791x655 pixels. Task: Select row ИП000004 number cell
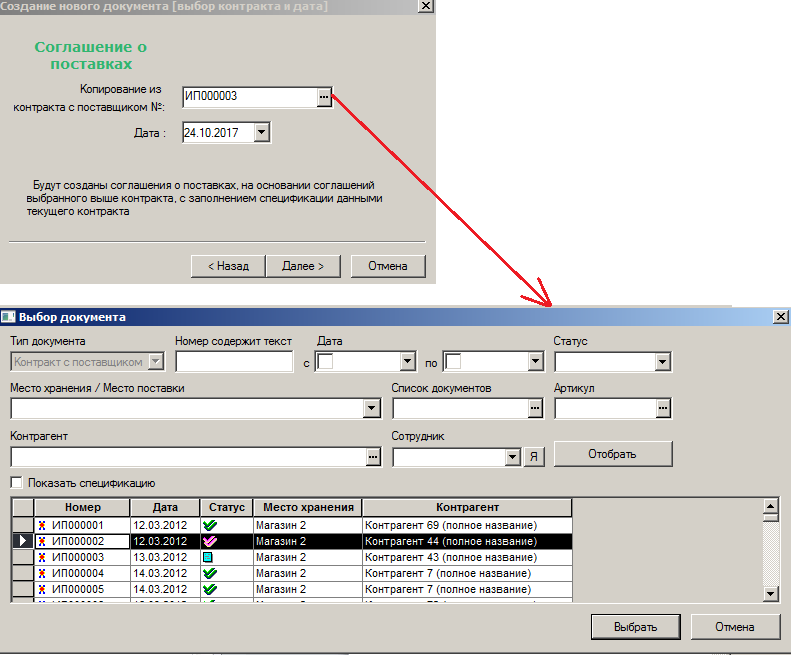(x=82, y=573)
